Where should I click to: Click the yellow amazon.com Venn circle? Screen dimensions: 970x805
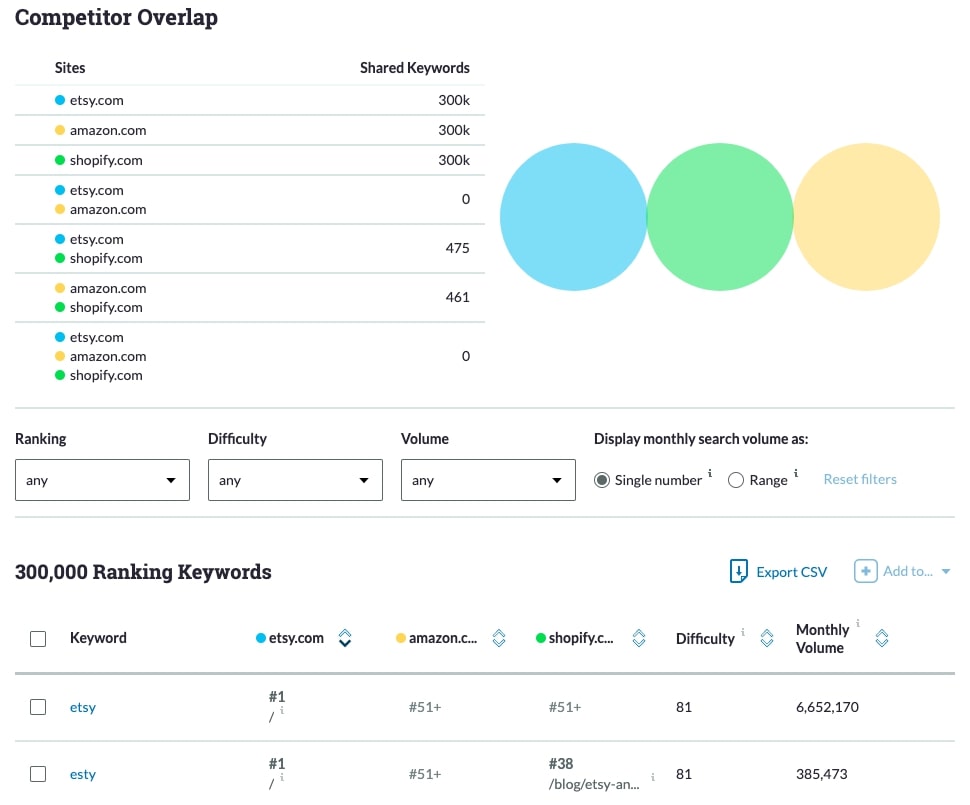point(866,217)
